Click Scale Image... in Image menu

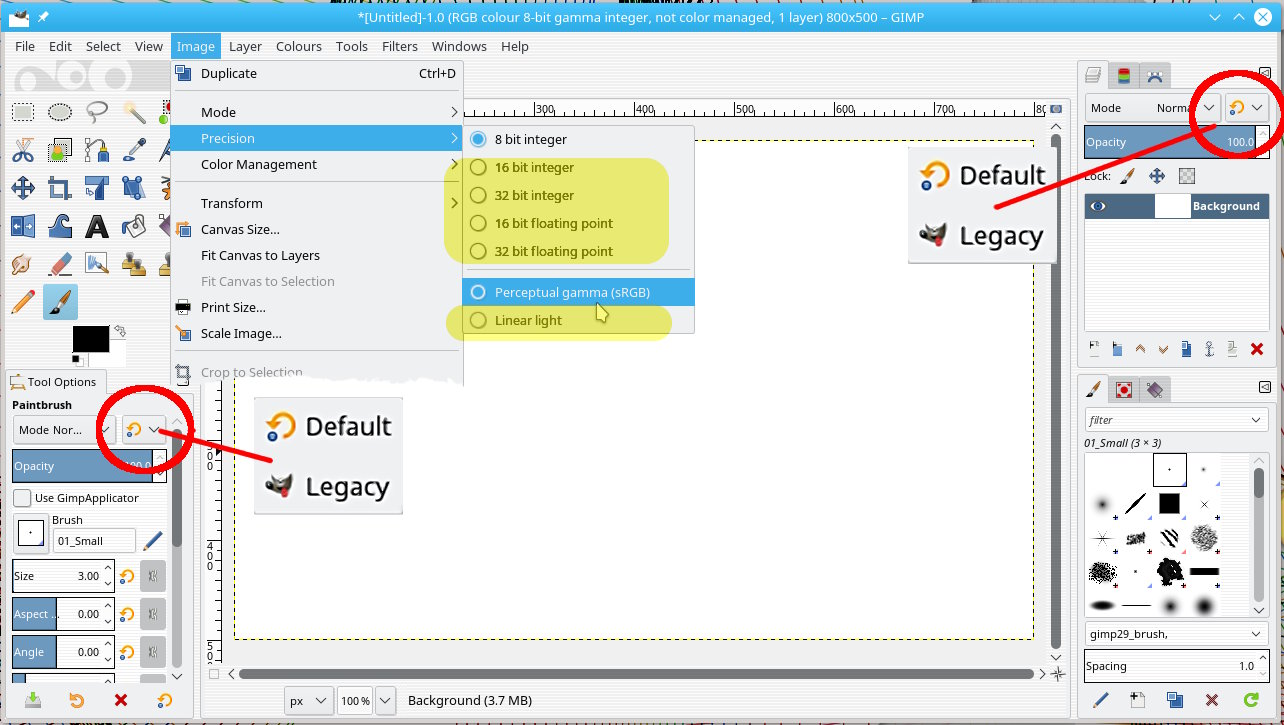click(241, 333)
